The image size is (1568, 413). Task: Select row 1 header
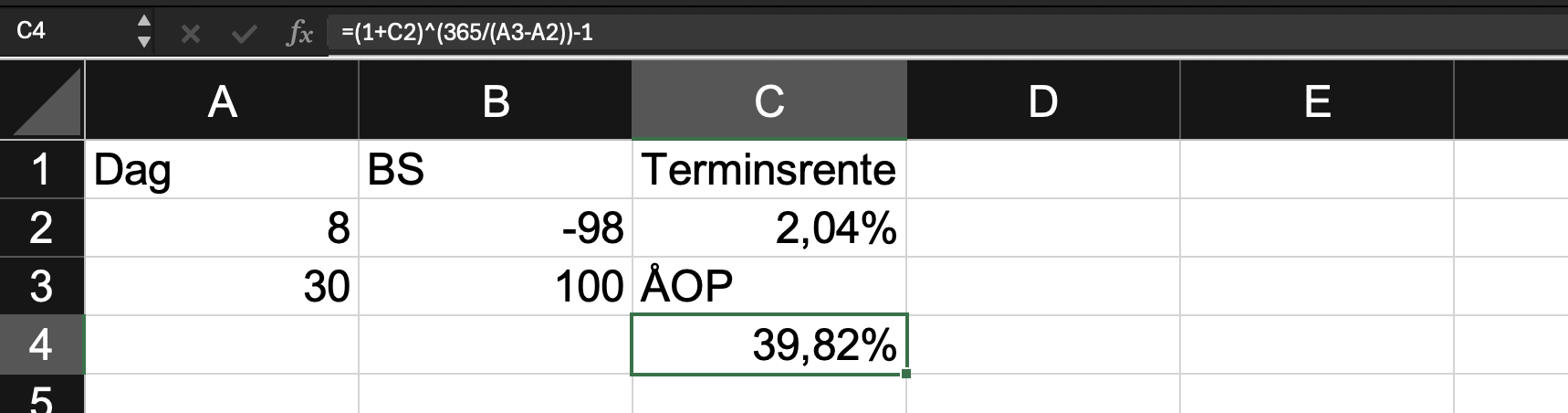click(x=42, y=169)
